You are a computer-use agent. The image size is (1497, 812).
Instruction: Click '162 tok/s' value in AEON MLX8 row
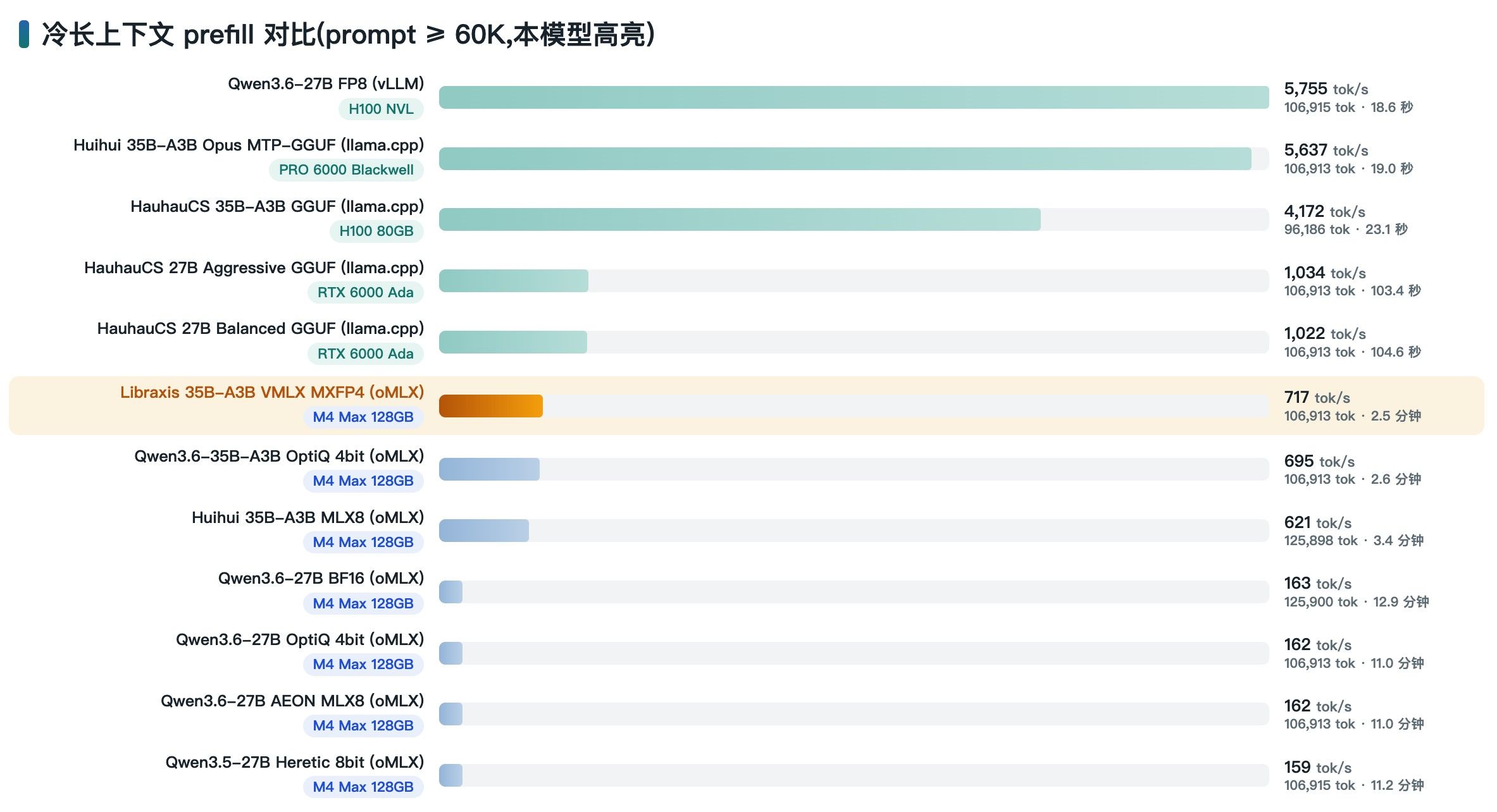click(x=1317, y=706)
